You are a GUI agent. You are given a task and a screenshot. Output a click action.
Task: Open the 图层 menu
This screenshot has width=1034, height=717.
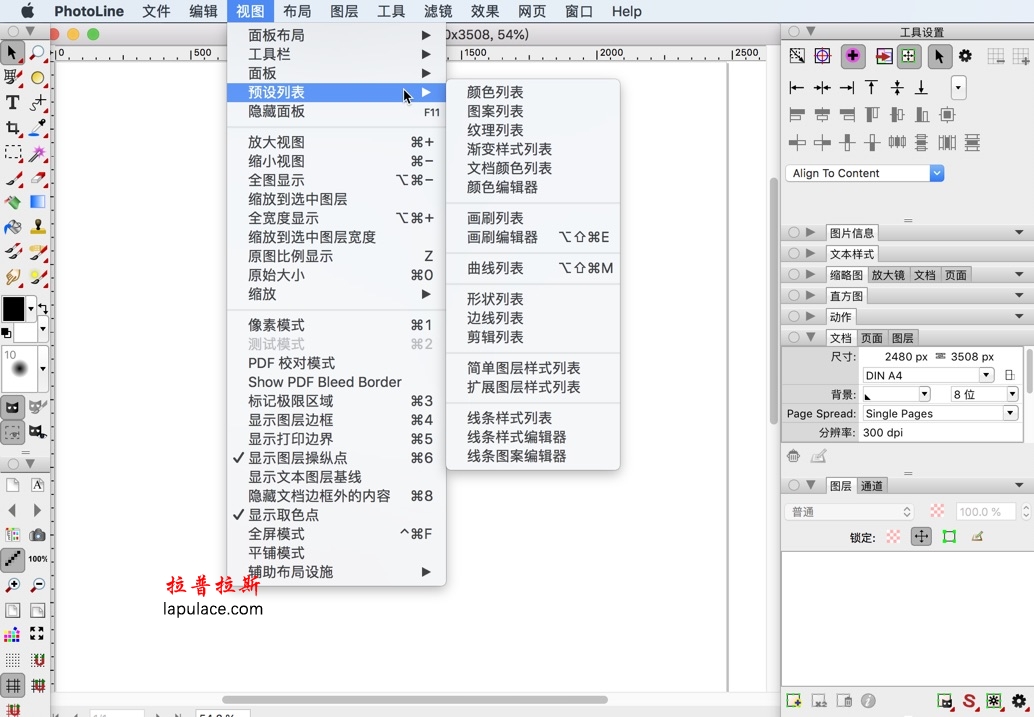coord(344,11)
